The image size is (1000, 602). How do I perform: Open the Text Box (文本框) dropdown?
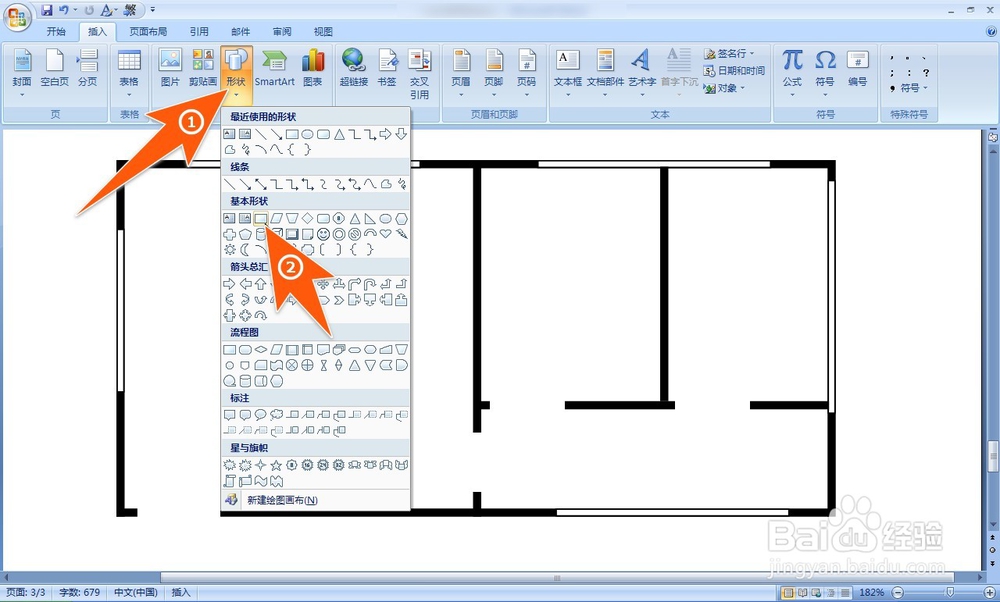pos(568,72)
